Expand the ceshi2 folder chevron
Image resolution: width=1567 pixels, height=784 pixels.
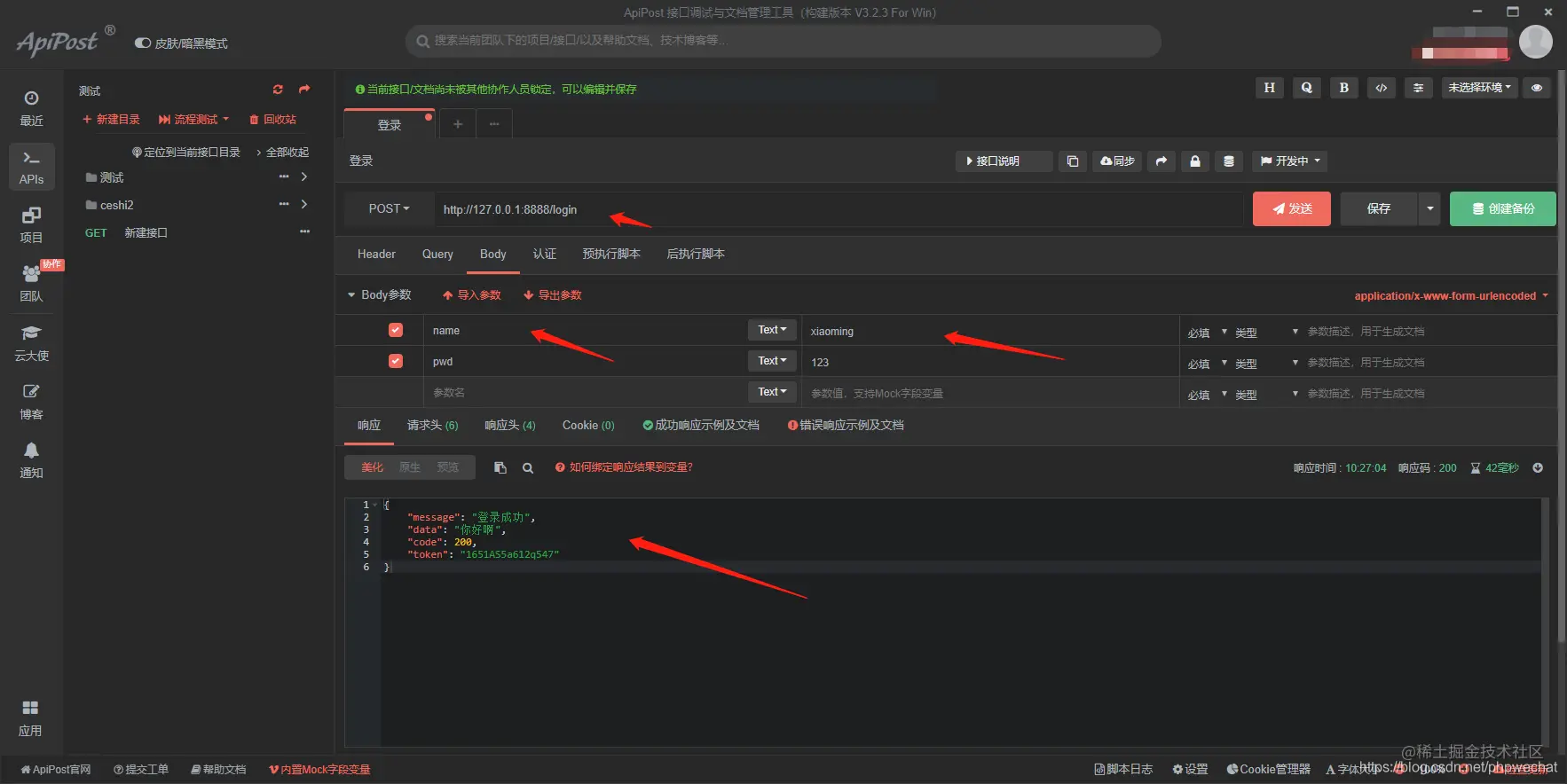[304, 205]
